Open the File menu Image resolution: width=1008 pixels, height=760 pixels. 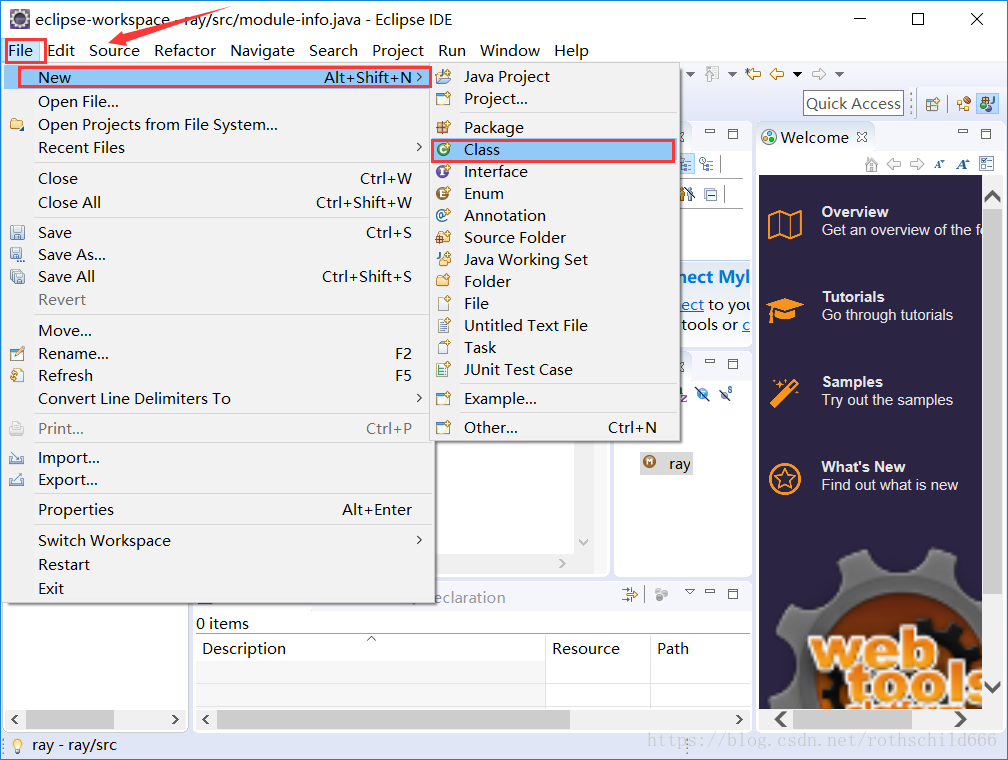point(21,50)
